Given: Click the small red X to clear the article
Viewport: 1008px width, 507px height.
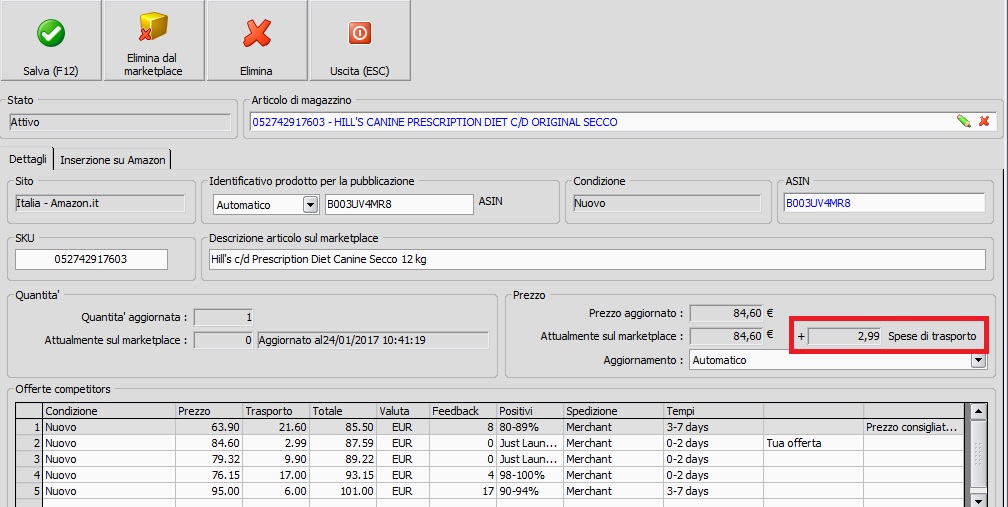Looking at the screenshot, I should (984, 121).
